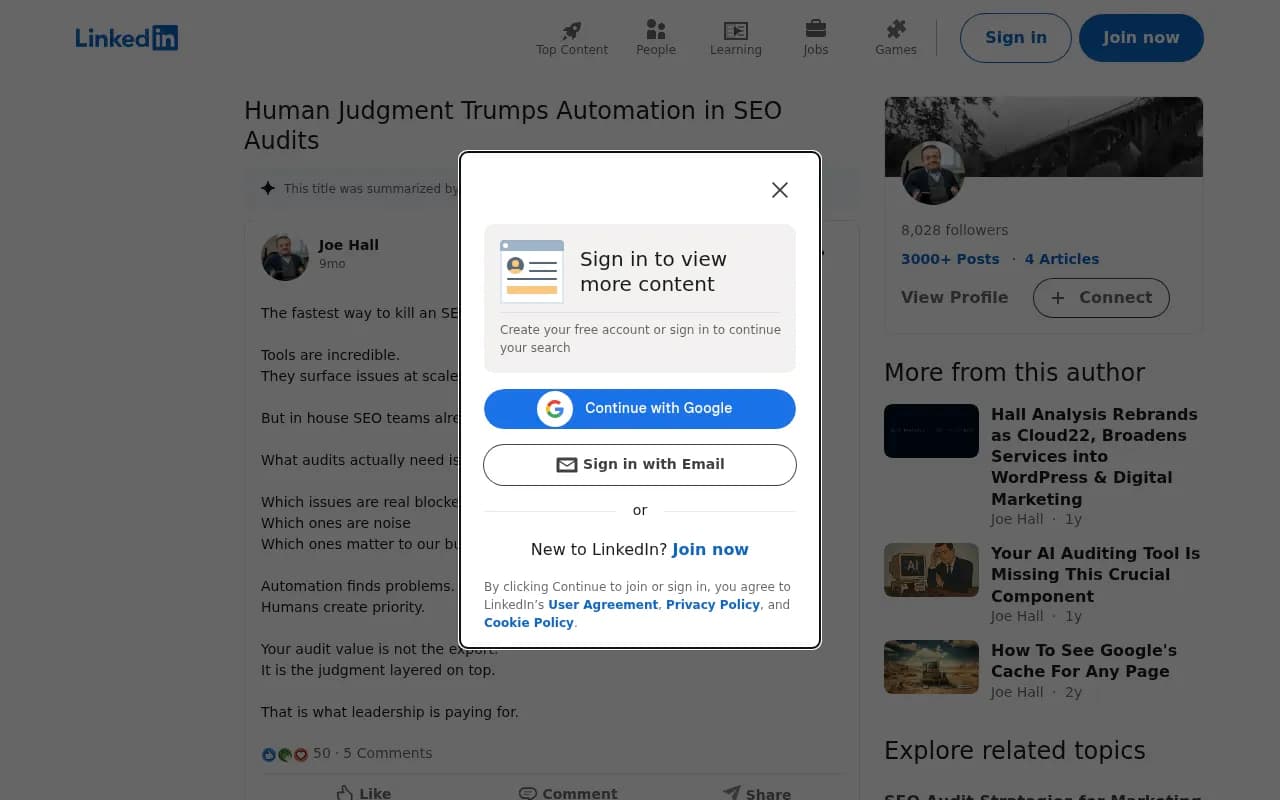
Task: Open the 4 Articles link
Action: pos(1062,259)
